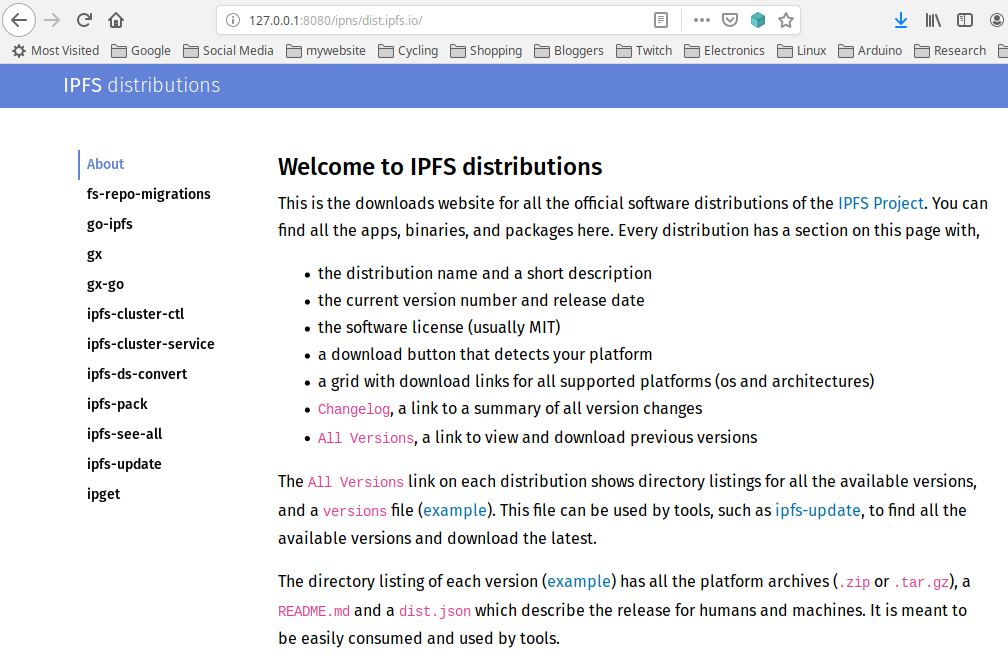Viewport: 1008px width, 664px height.
Task: Open the Firefox account icon
Action: (x=997, y=21)
